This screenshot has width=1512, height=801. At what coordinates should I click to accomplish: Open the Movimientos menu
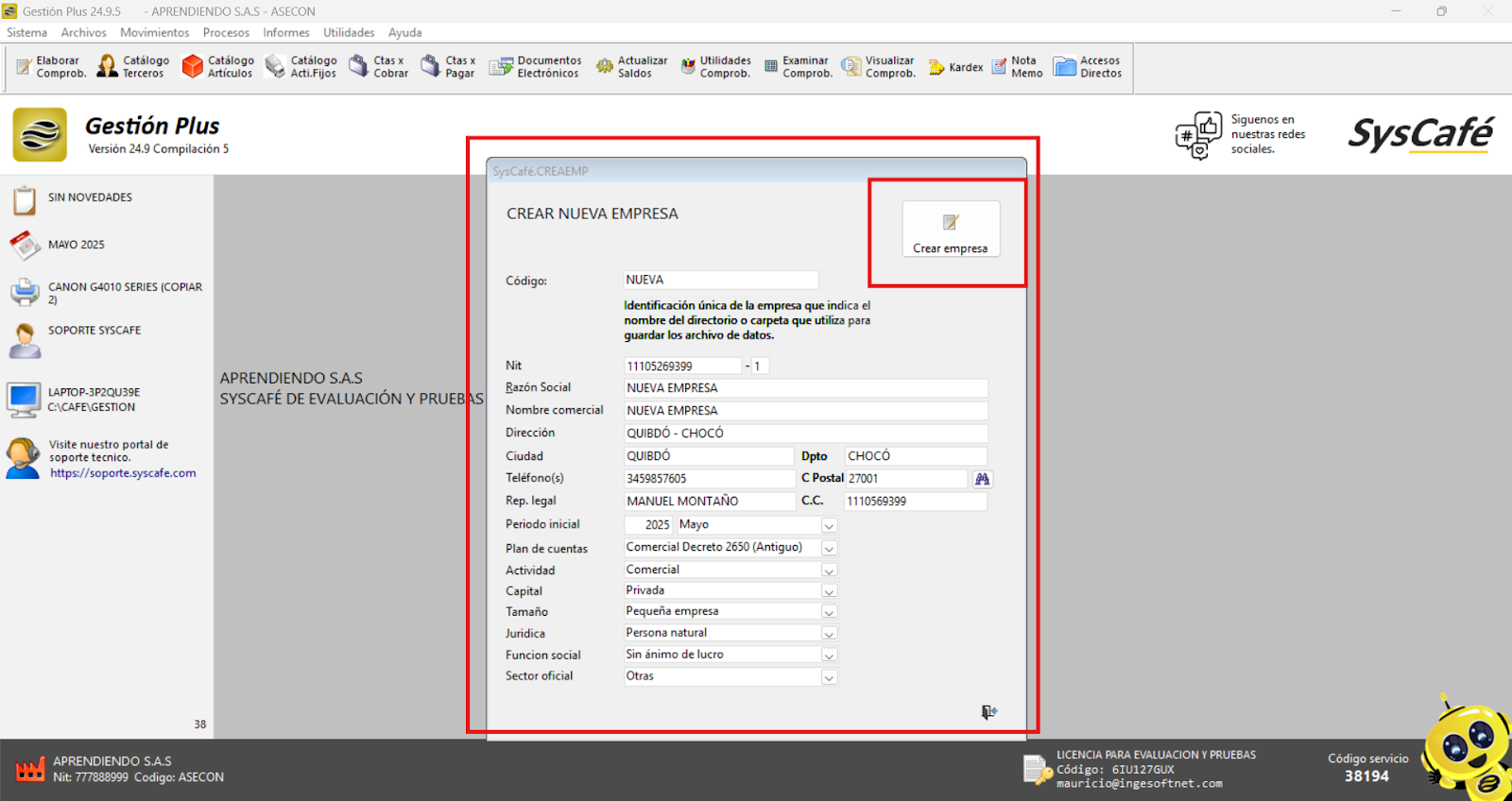click(154, 32)
